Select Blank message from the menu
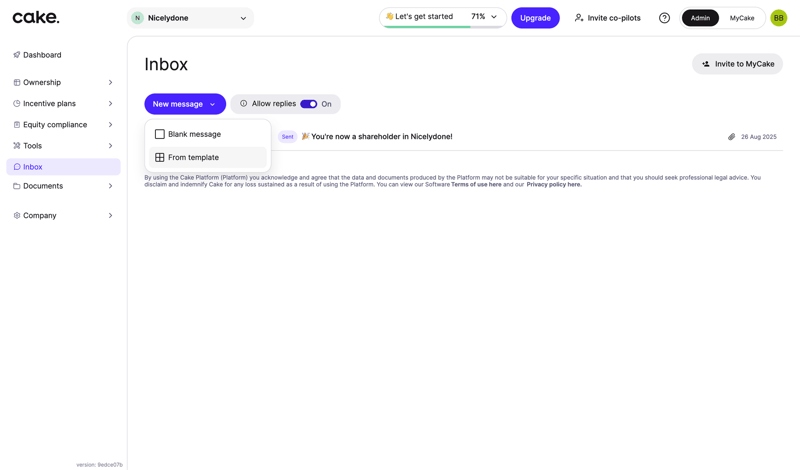Screen dimensions: 800x470 click(194, 134)
